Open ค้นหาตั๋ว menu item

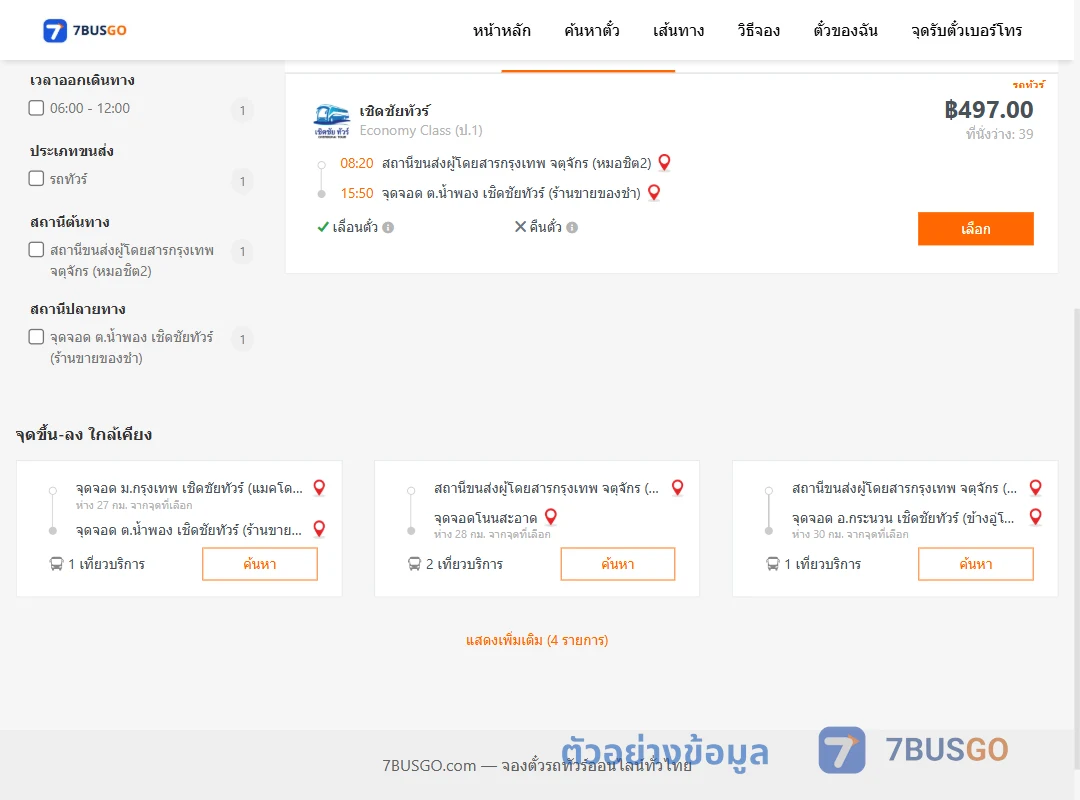tap(592, 30)
